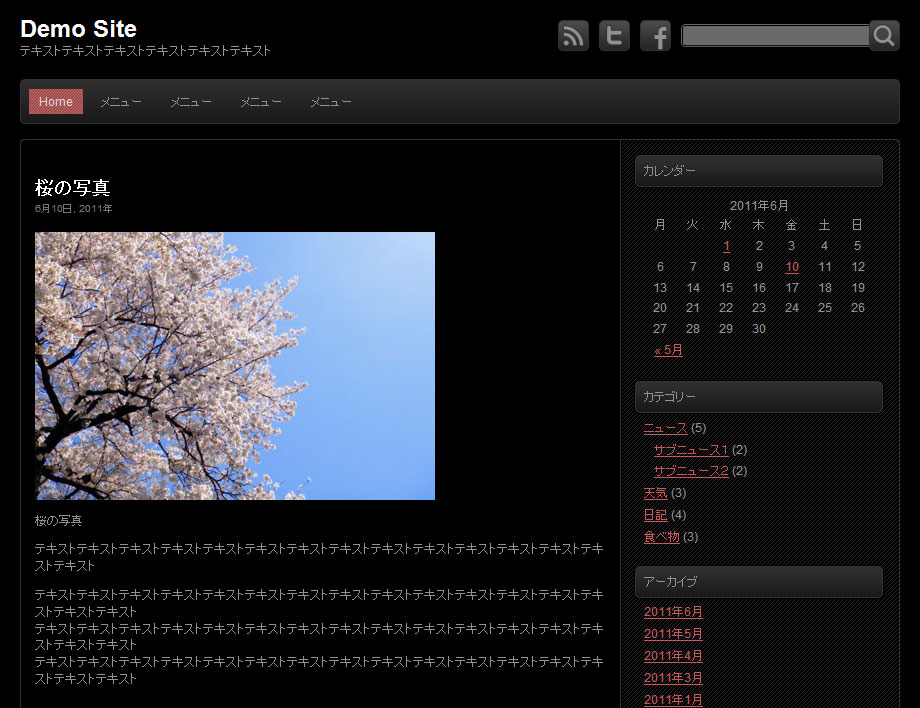Viewport: 920px width, 708px height.
Task: Click the cherry blossom photo
Action: click(235, 366)
